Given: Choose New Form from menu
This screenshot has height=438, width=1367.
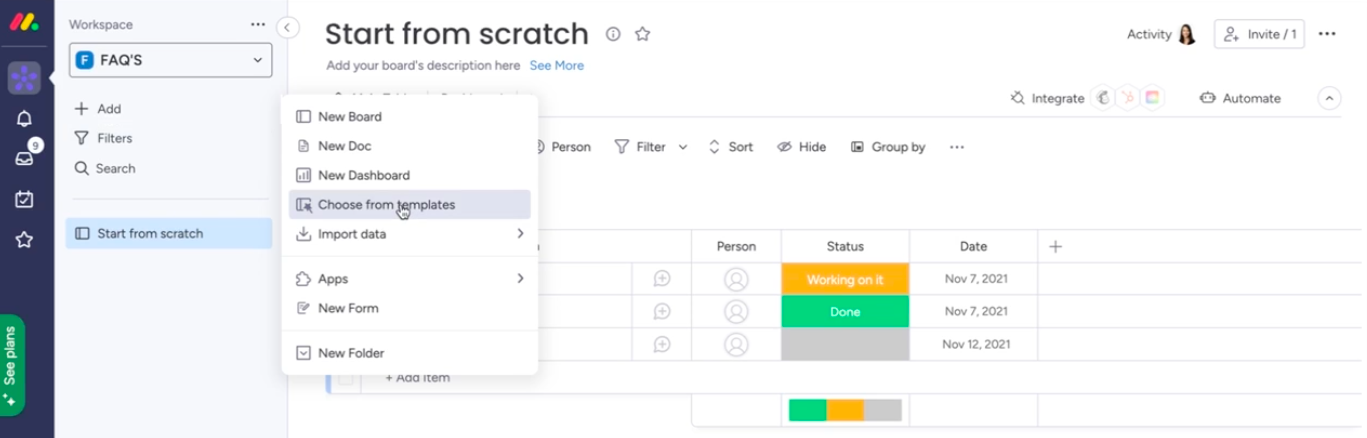Looking at the screenshot, I should [x=409, y=308].
